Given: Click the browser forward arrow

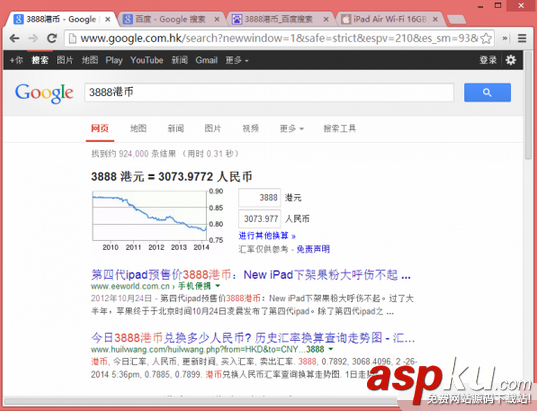Looking at the screenshot, I should (x=33, y=38).
